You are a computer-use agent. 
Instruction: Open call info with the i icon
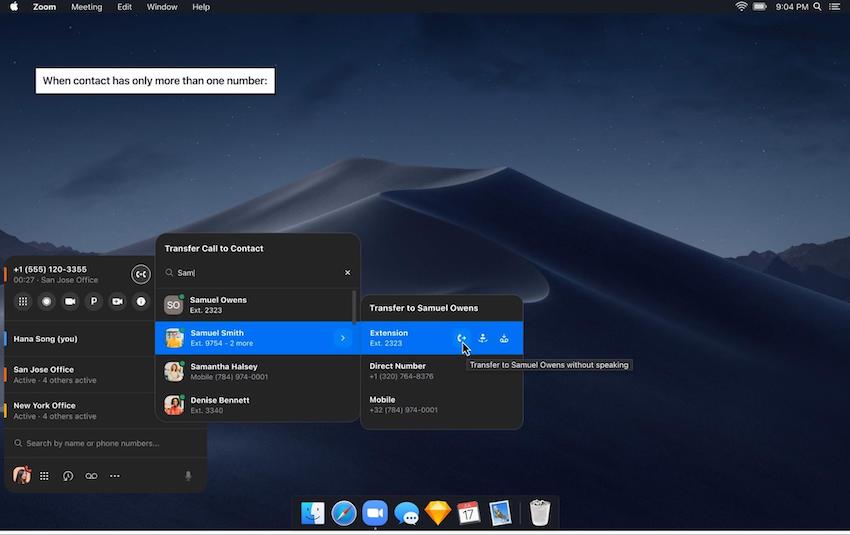[x=141, y=301]
